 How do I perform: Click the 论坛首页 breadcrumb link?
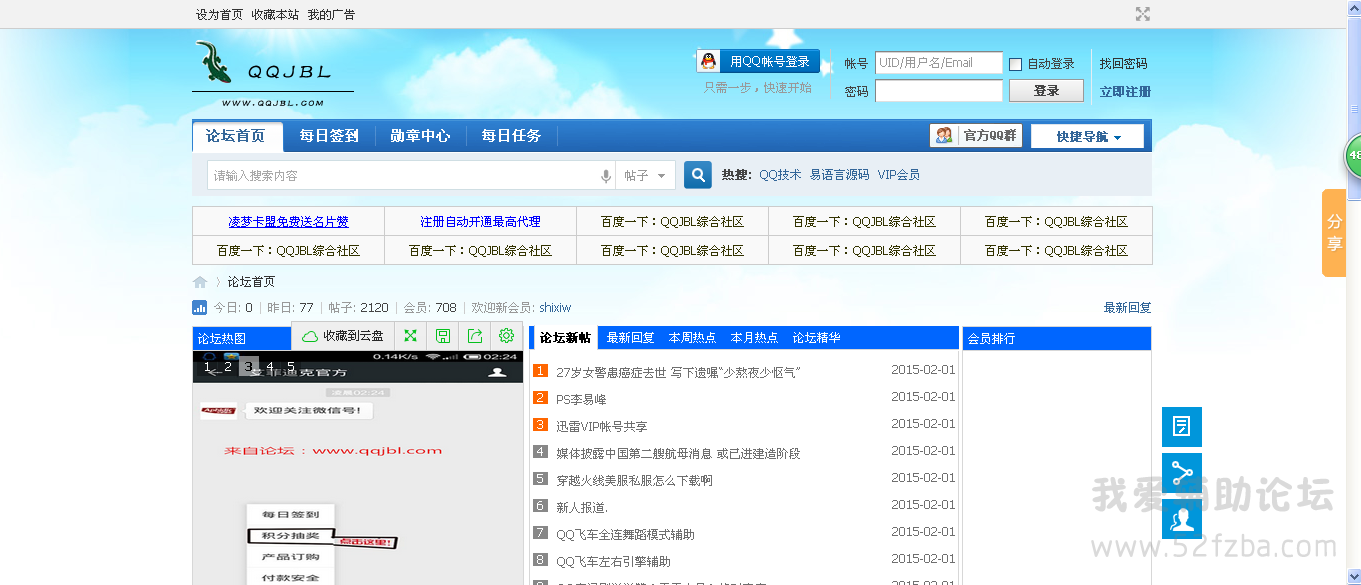pos(251,282)
